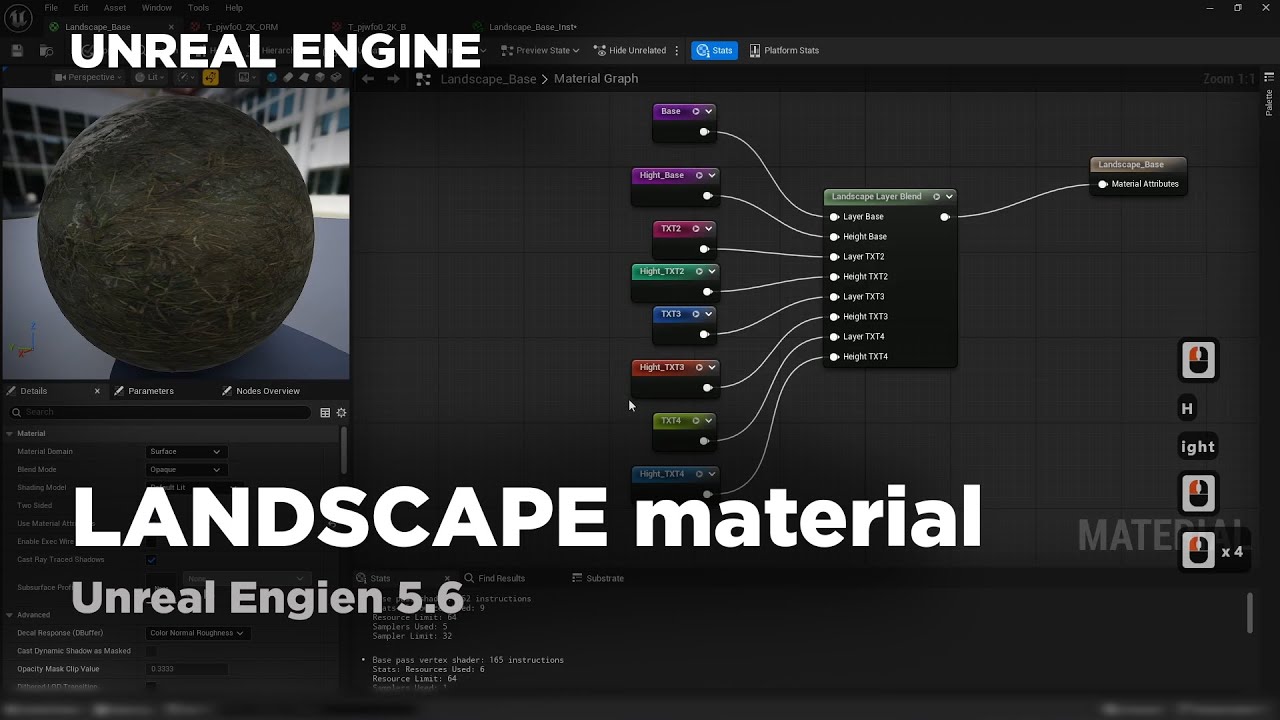Open the Material Domain Surface dropdown
This screenshot has height=720, width=1280.
pos(185,451)
